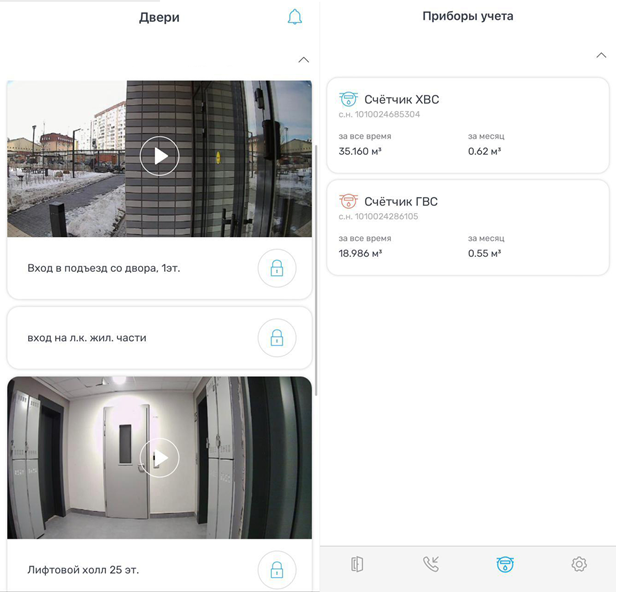Collapse the doors list chevron
Screen dimensions: 617x593
click(x=303, y=60)
